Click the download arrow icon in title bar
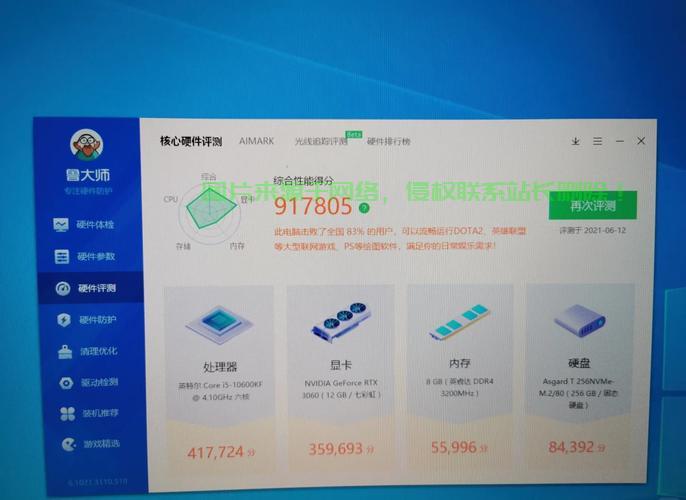This screenshot has height=500, width=686. pyautogui.click(x=576, y=141)
